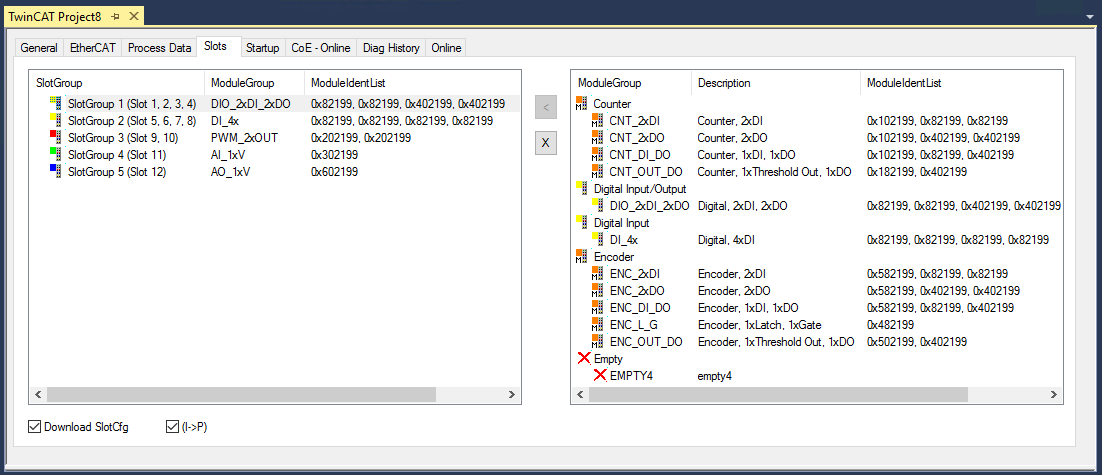Open the window list dropdown arrow
1102x475 pixels.
pyautogui.click(x=1091, y=15)
